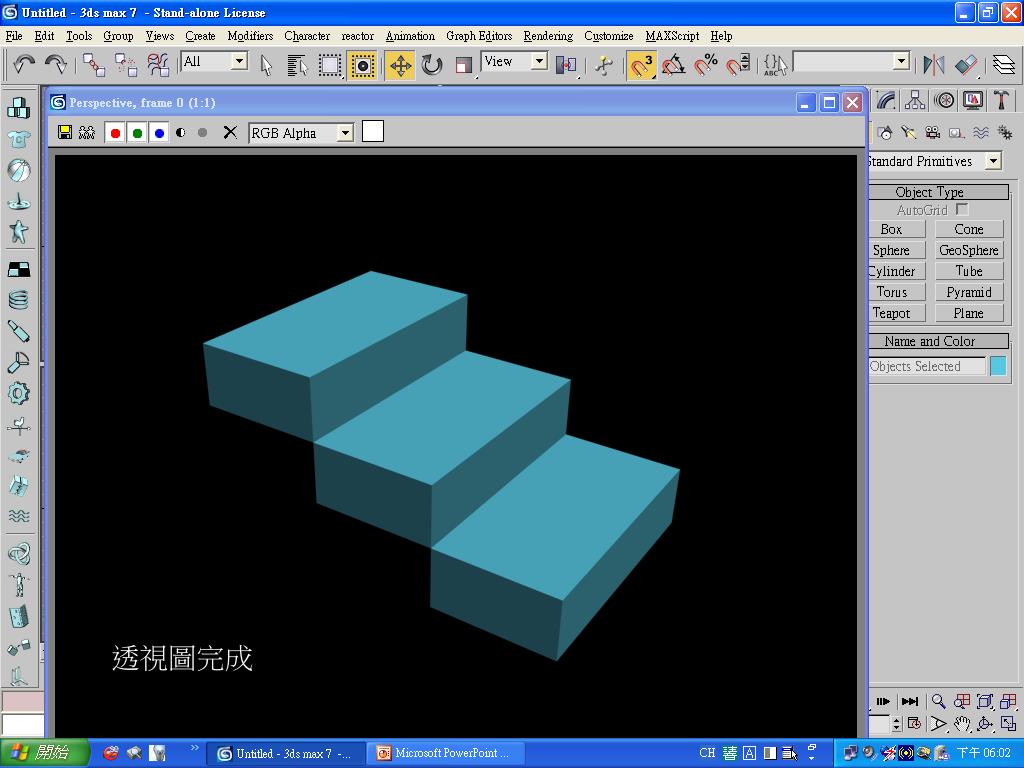The width and height of the screenshot is (1024, 768).
Task: Switch to Microsoft PowerPoint taskbar item
Action: point(443,753)
